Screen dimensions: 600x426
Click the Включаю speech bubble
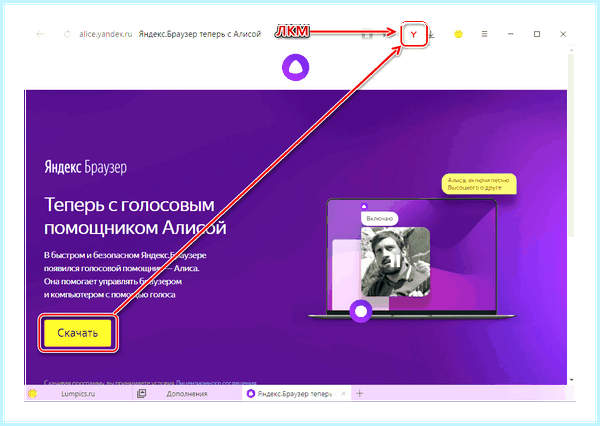[x=379, y=219]
